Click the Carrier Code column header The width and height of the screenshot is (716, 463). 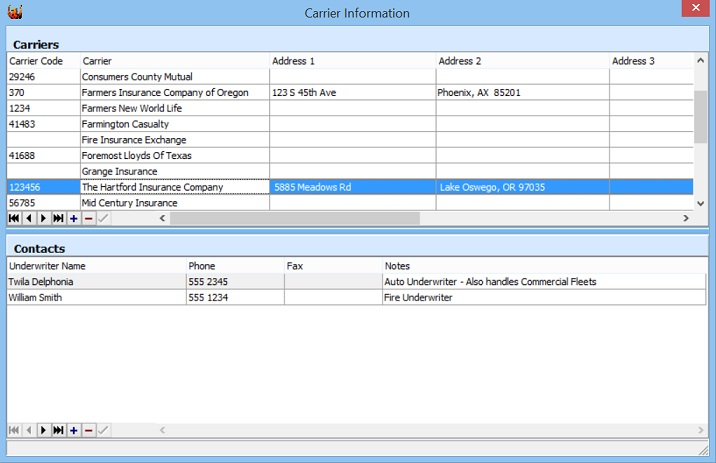point(43,61)
